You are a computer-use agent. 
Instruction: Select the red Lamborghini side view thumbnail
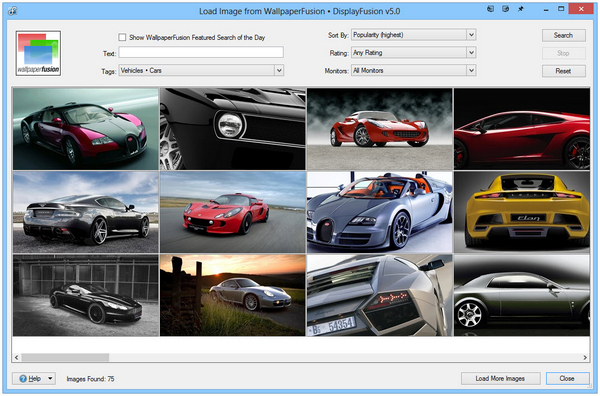click(x=522, y=129)
